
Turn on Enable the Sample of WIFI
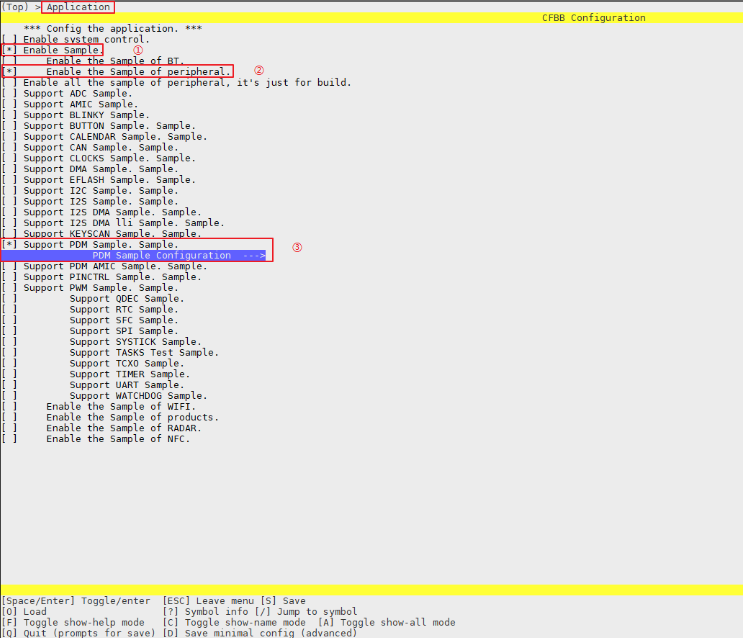(10, 407)
